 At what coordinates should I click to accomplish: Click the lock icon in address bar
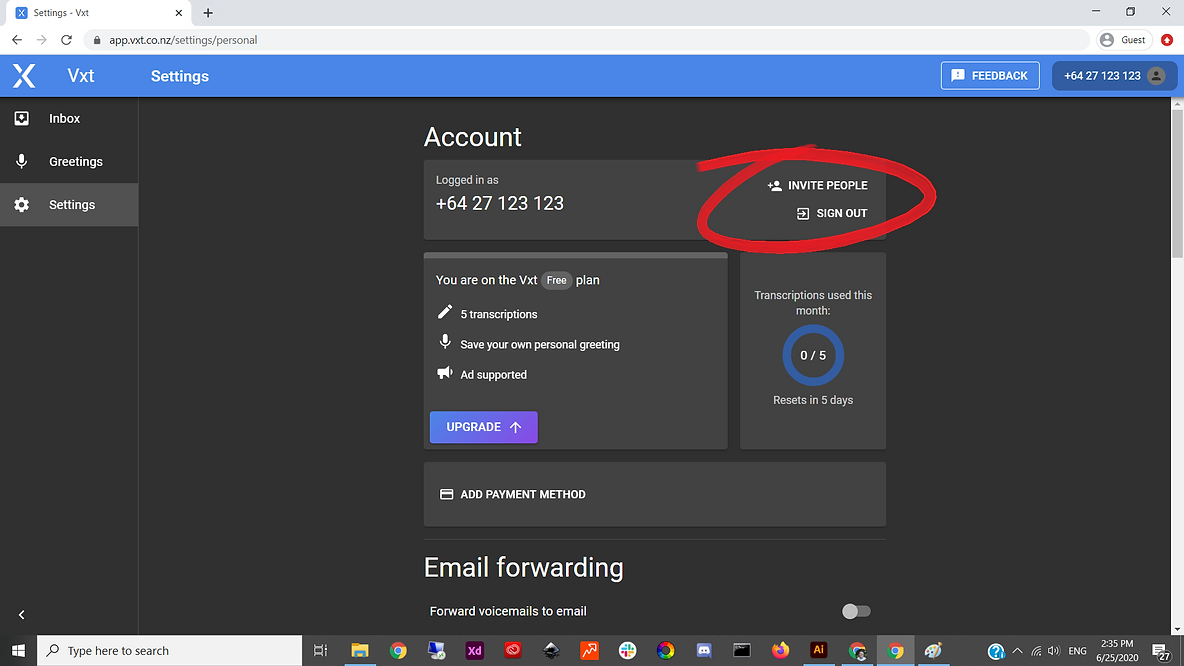(x=97, y=40)
